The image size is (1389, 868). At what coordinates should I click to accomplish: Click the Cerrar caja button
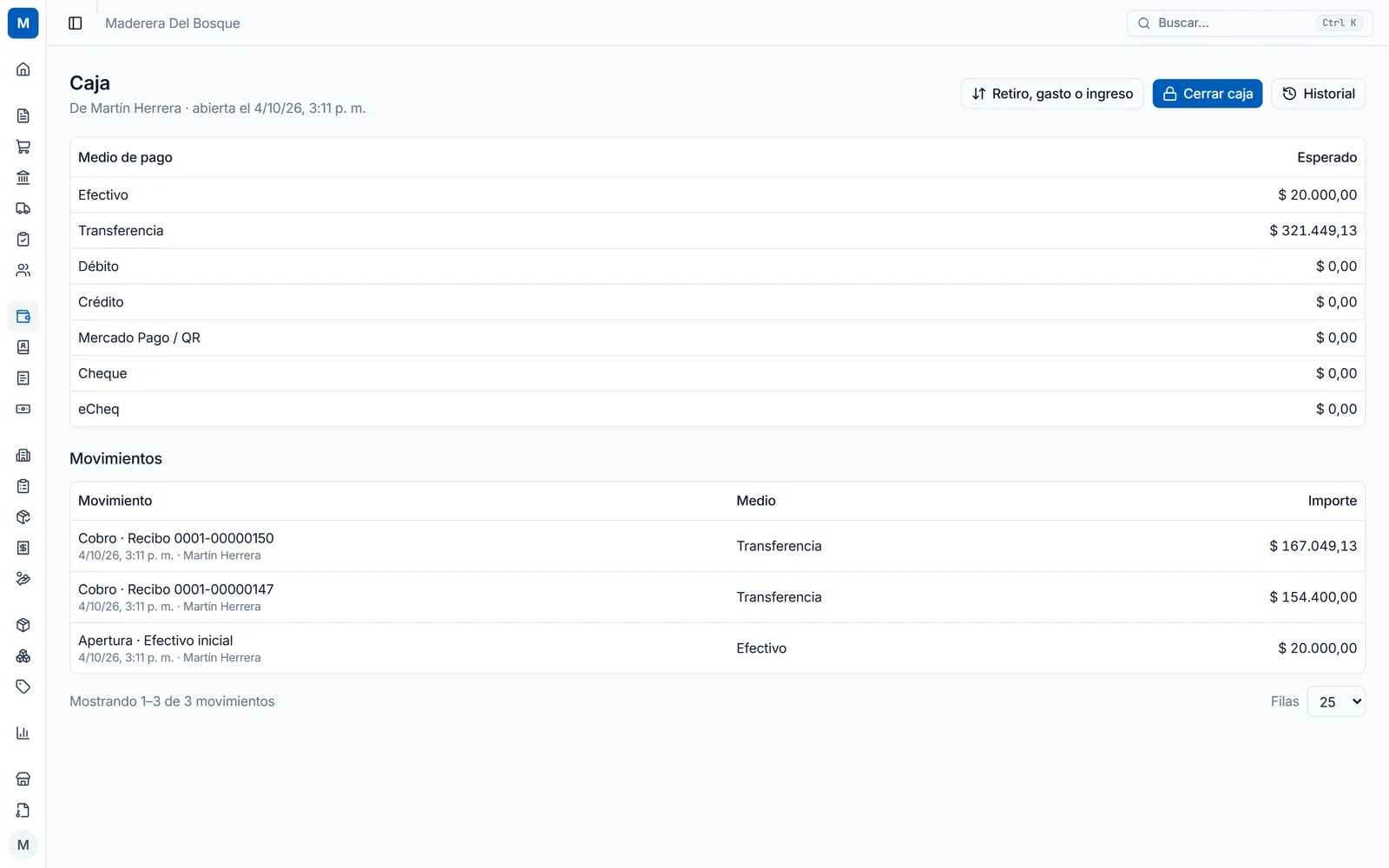tap(1208, 94)
